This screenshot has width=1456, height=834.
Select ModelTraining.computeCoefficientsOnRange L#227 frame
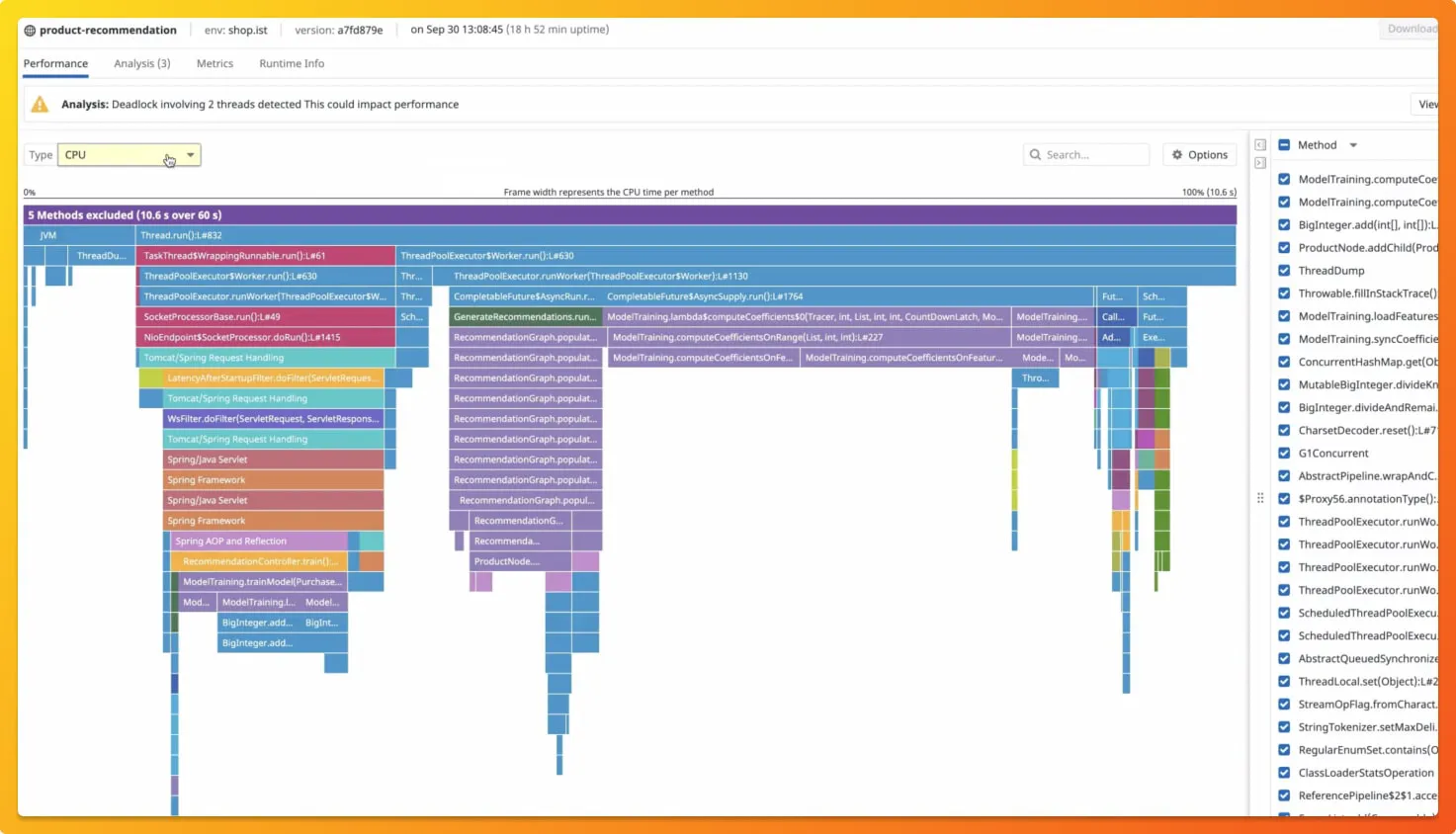point(810,337)
